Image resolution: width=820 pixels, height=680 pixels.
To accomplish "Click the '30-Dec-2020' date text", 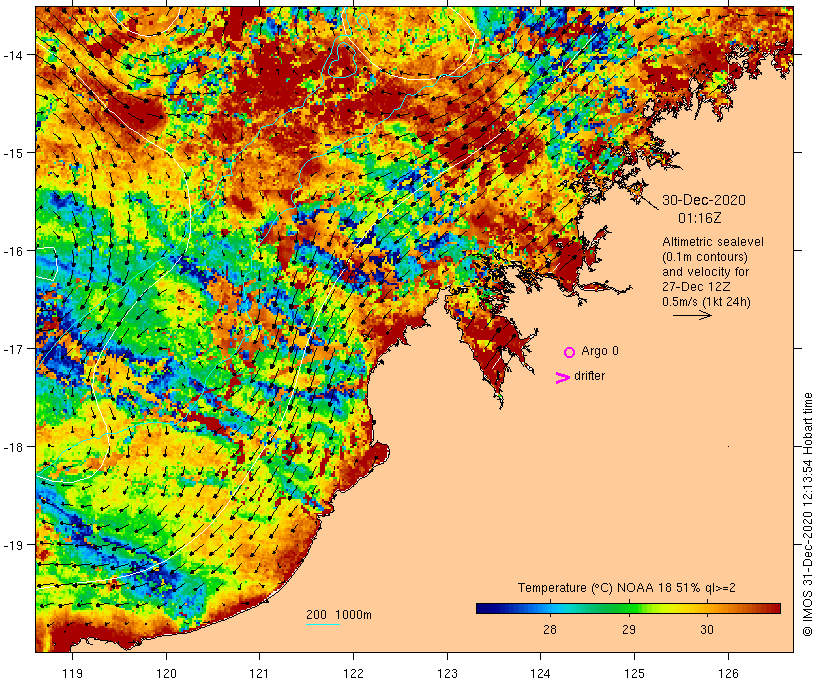I will coord(703,200).
